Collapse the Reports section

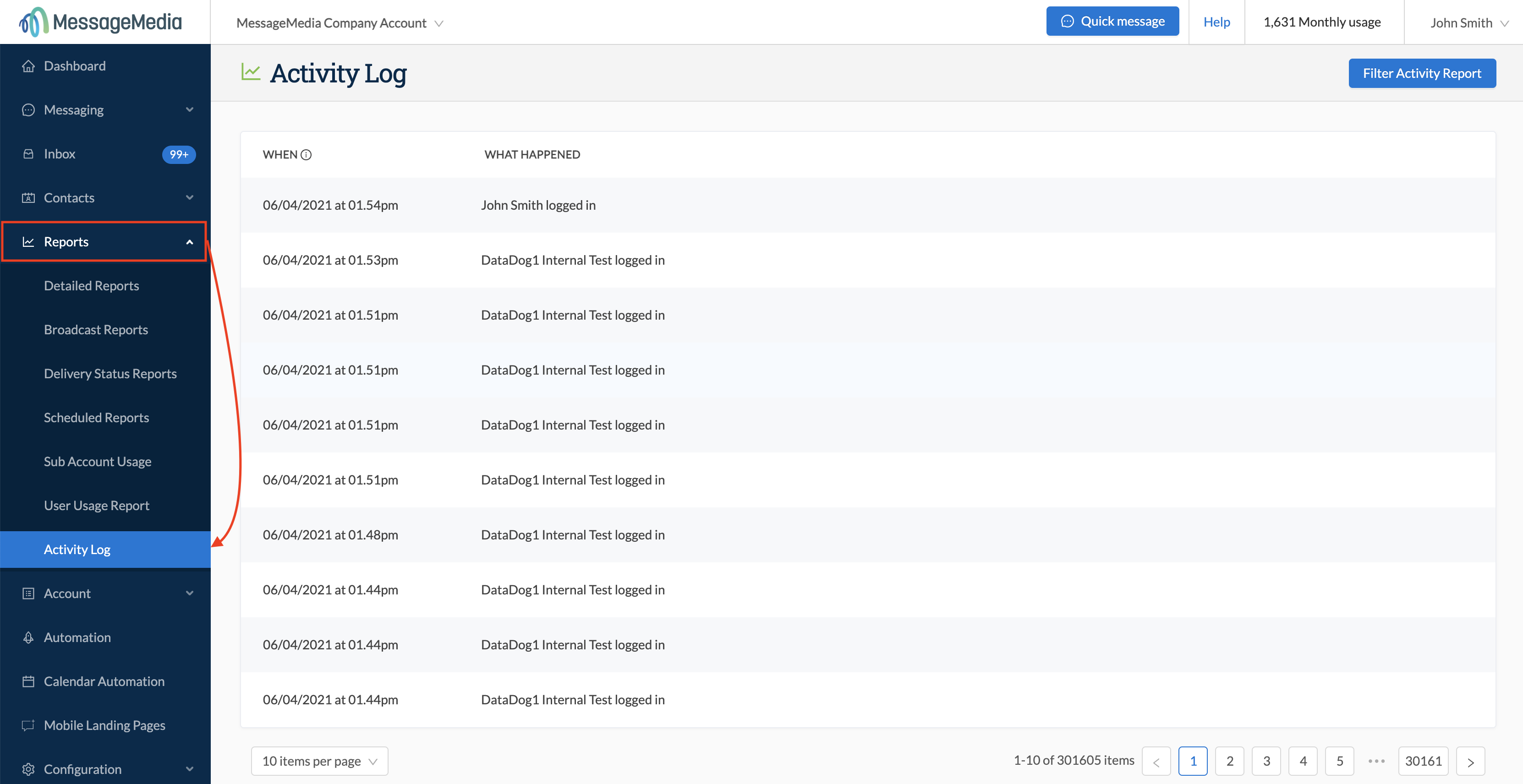[190, 242]
